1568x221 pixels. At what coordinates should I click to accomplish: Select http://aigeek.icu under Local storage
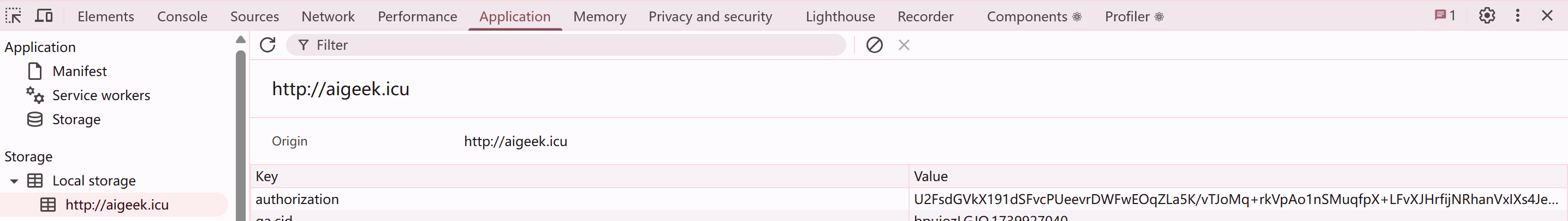(117, 205)
